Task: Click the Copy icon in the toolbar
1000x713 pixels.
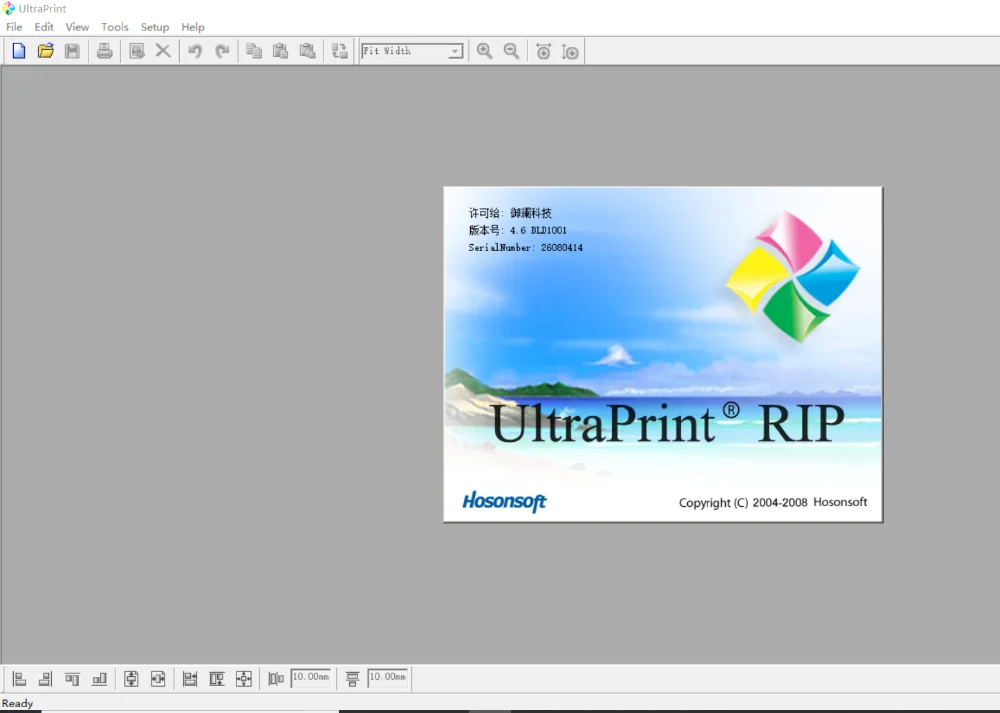Action: 254,51
